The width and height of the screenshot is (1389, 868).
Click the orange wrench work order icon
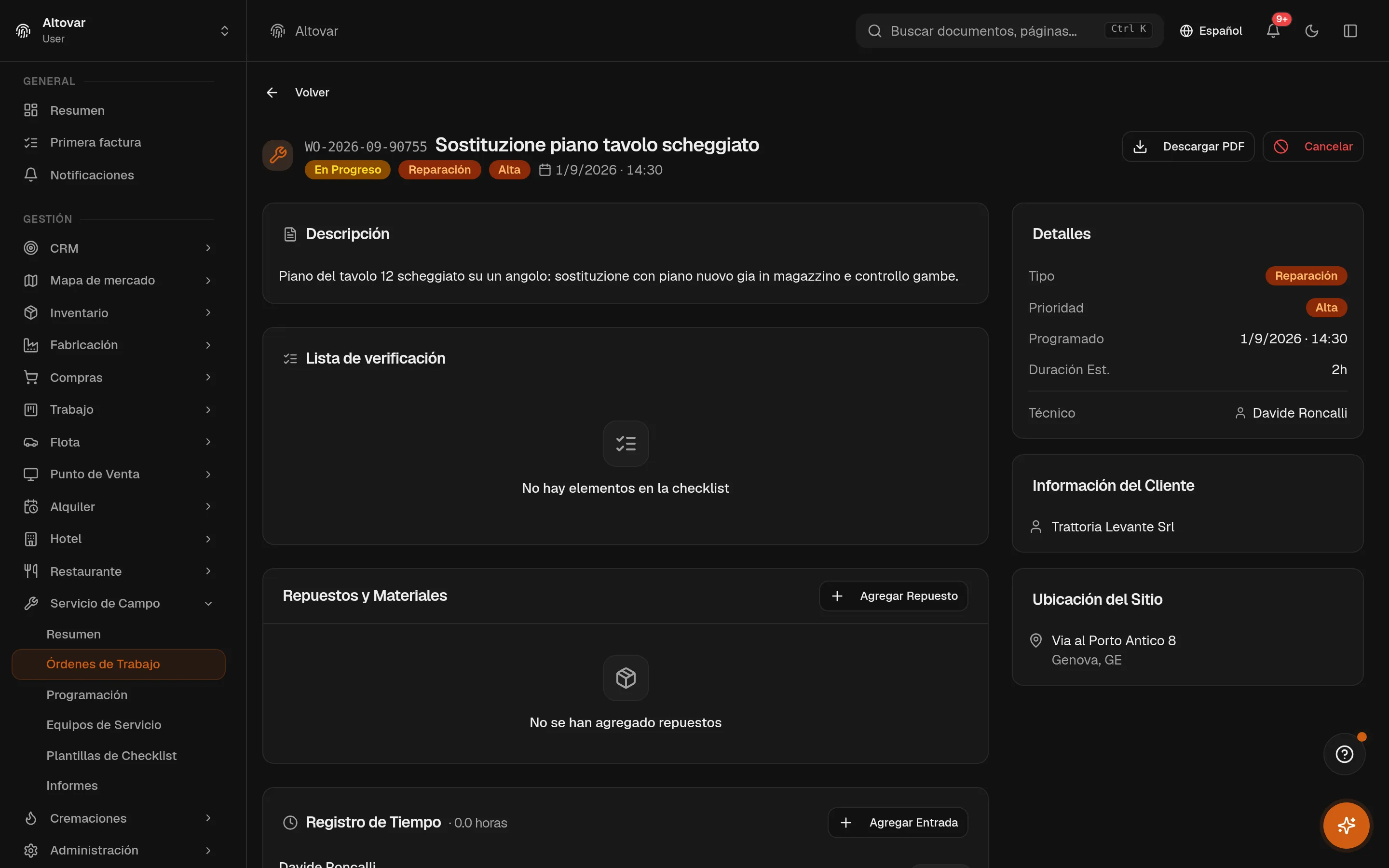pos(278,155)
